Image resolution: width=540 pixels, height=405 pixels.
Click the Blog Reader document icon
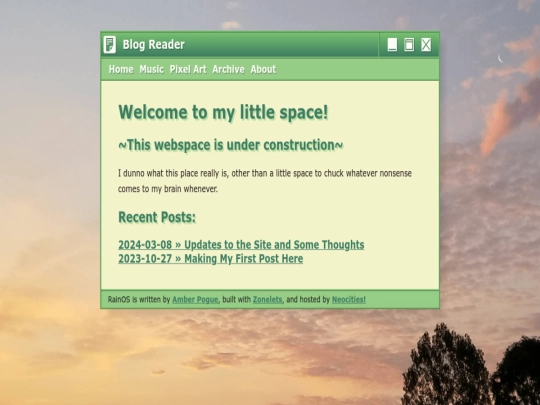pyautogui.click(x=110, y=45)
